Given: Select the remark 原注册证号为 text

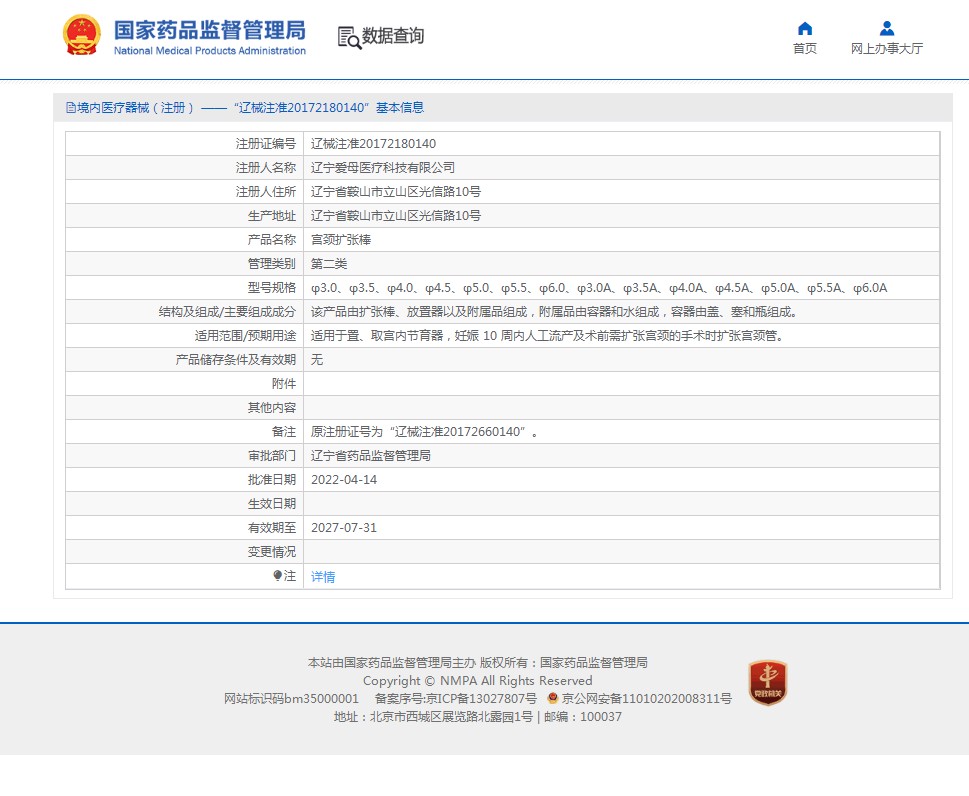Looking at the screenshot, I should [x=425, y=432].
